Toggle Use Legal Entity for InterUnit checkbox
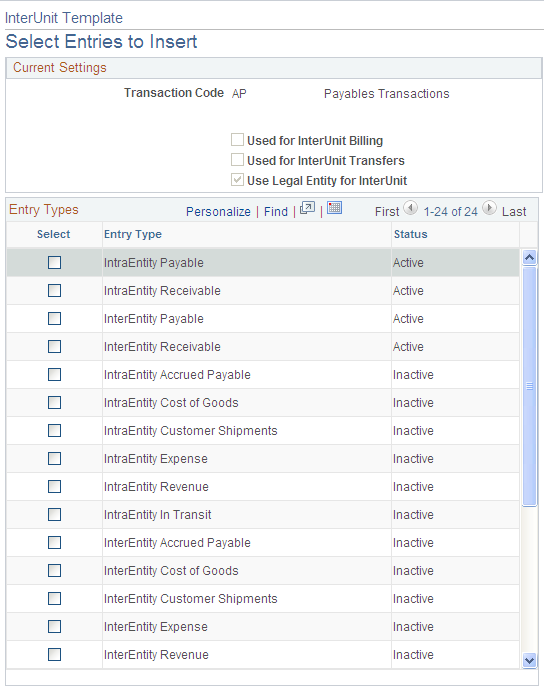Viewport: 544px width, 687px height. tap(237, 180)
